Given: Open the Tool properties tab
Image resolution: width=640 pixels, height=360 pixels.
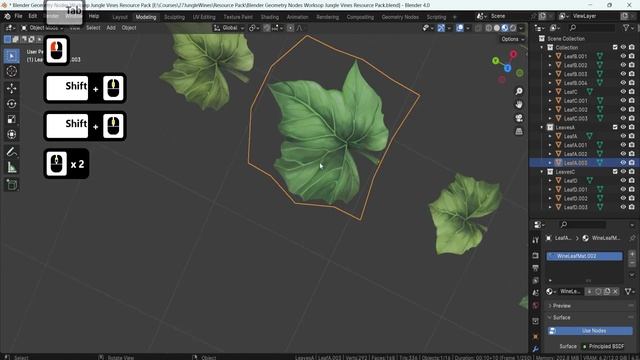Looking at the screenshot, I should click(536, 240).
